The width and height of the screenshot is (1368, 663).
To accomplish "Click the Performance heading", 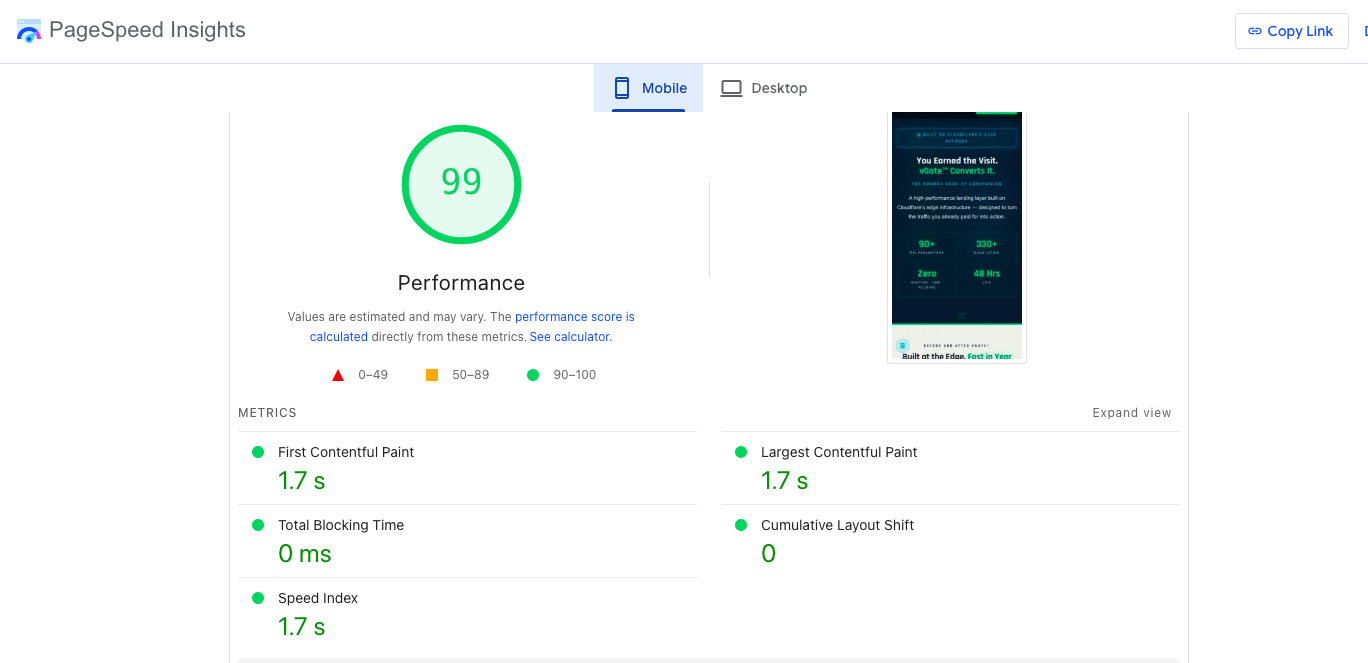I will coord(461,282).
